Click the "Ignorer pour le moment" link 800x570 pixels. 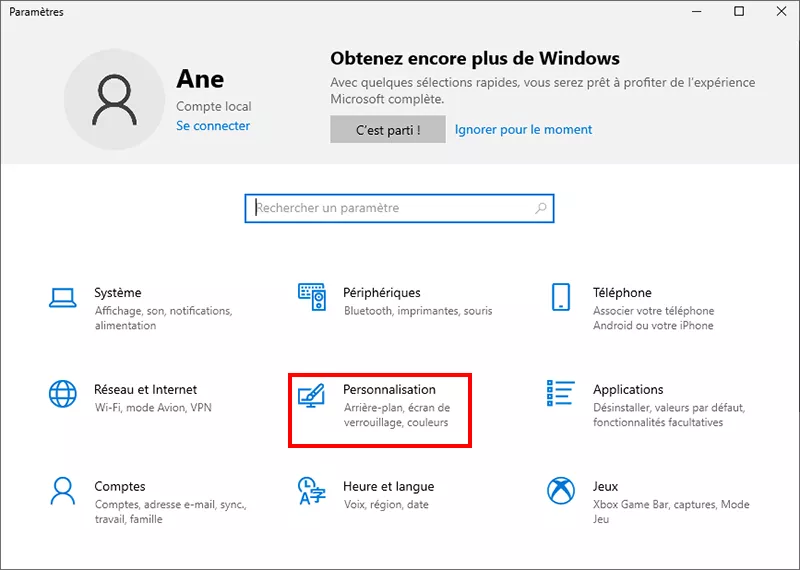point(523,129)
